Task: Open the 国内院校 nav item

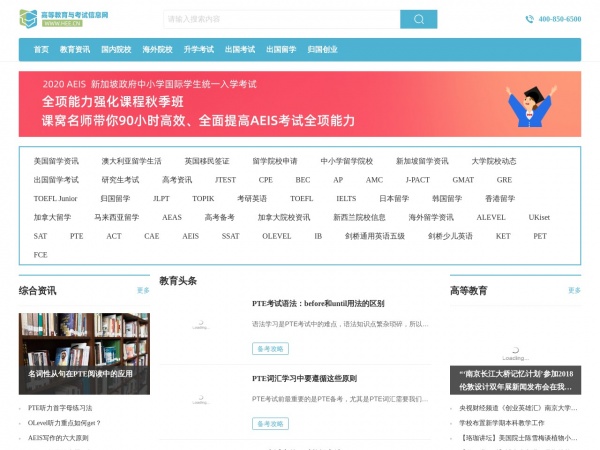Action: (x=116, y=49)
